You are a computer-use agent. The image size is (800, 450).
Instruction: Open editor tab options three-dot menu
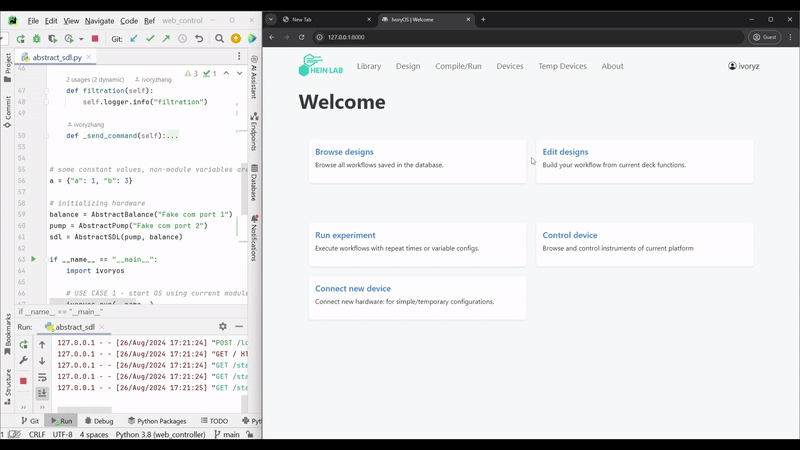tap(239, 57)
